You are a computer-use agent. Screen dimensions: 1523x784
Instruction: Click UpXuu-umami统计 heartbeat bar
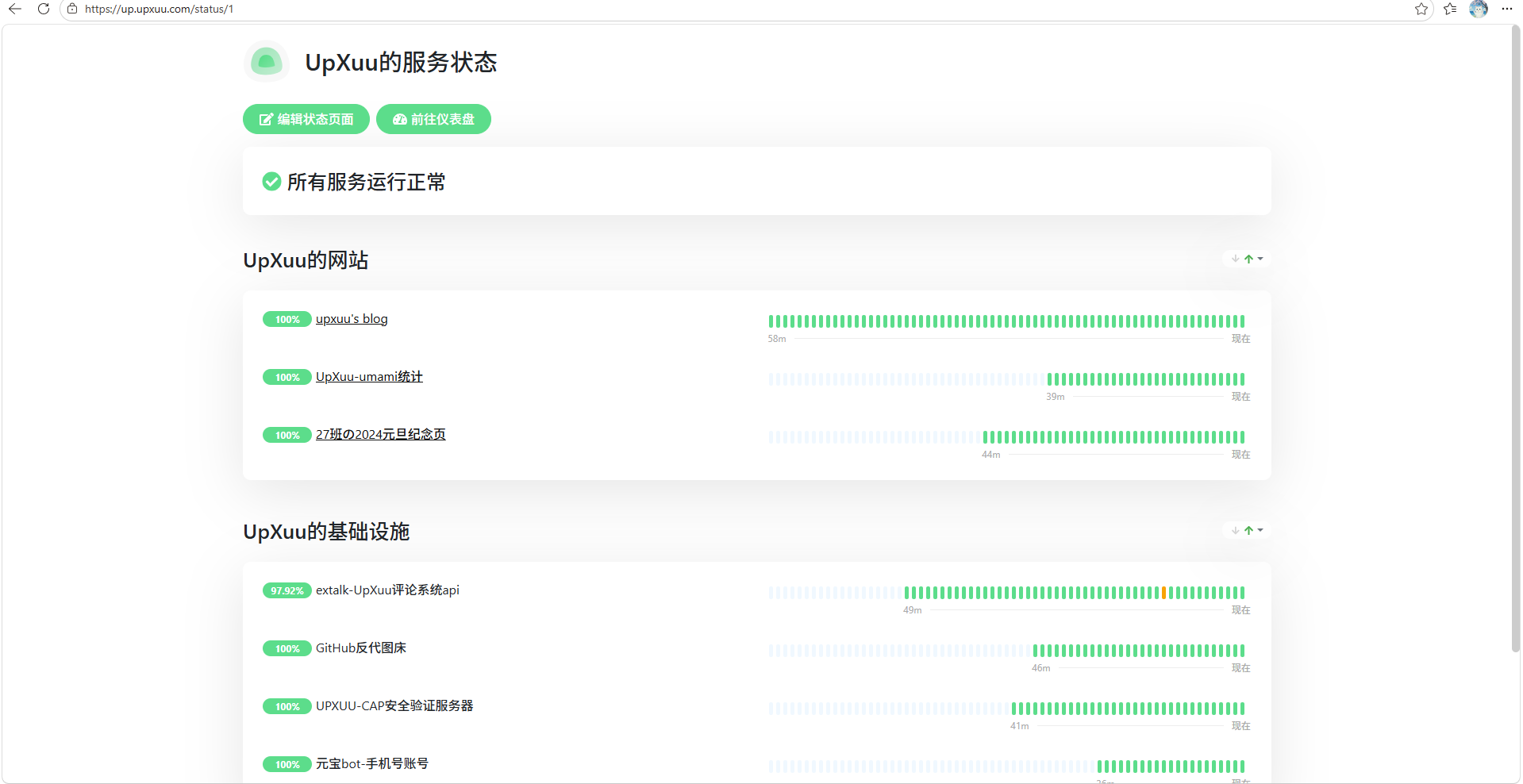pyautogui.click(x=1006, y=379)
